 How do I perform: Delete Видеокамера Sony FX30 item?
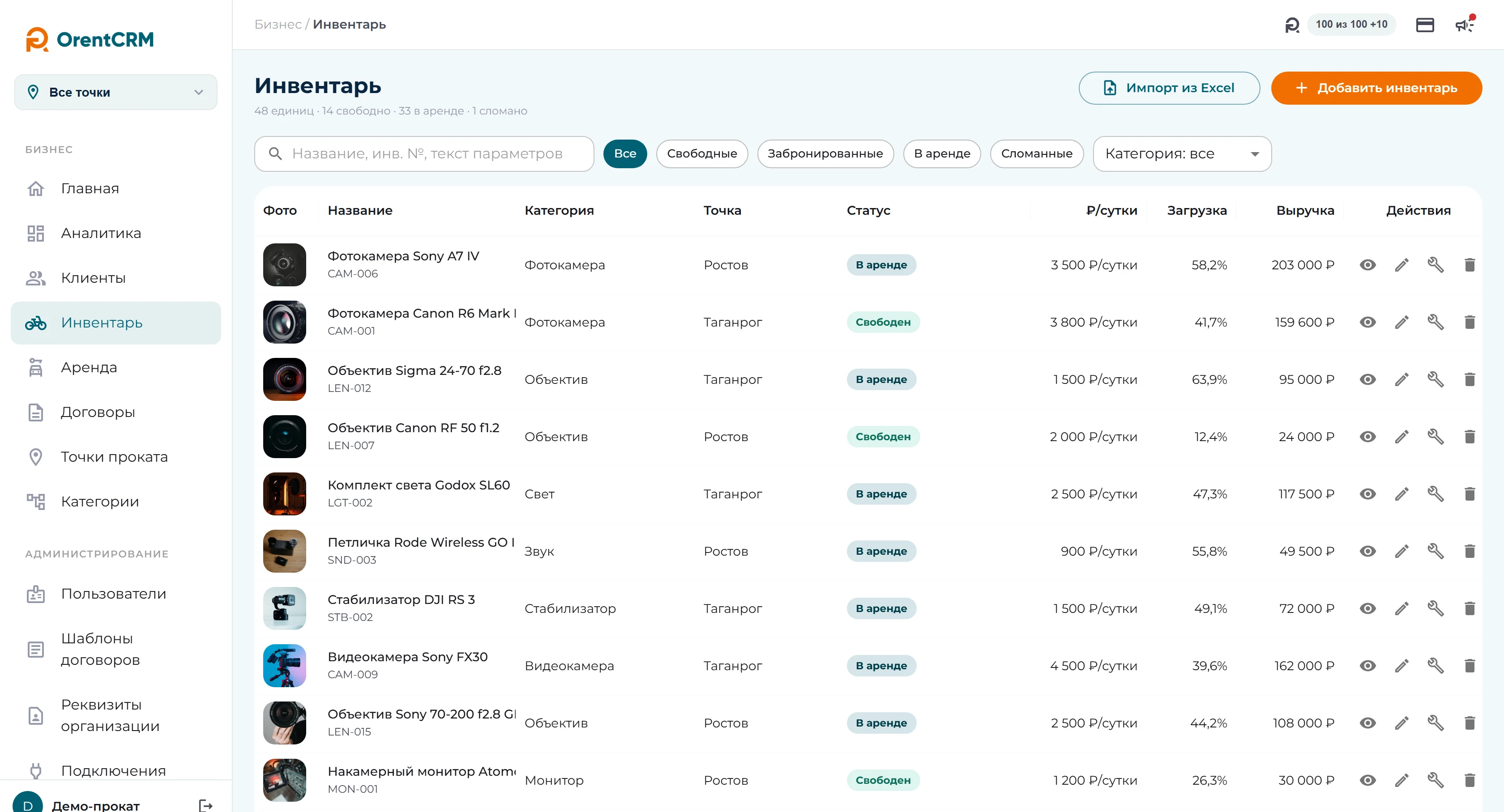pos(1470,665)
